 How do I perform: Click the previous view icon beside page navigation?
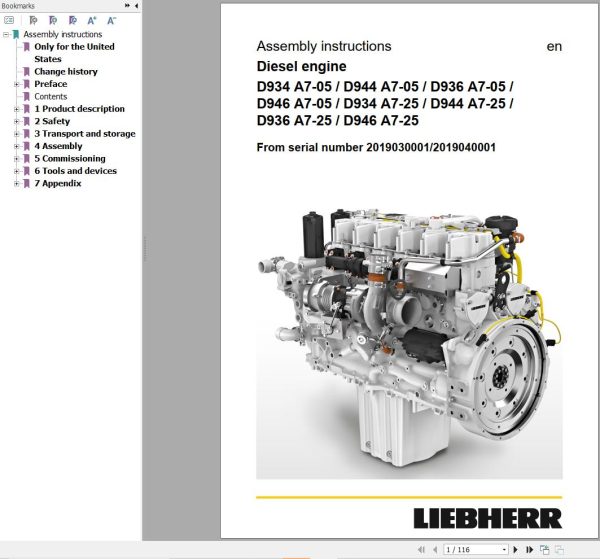545,550
